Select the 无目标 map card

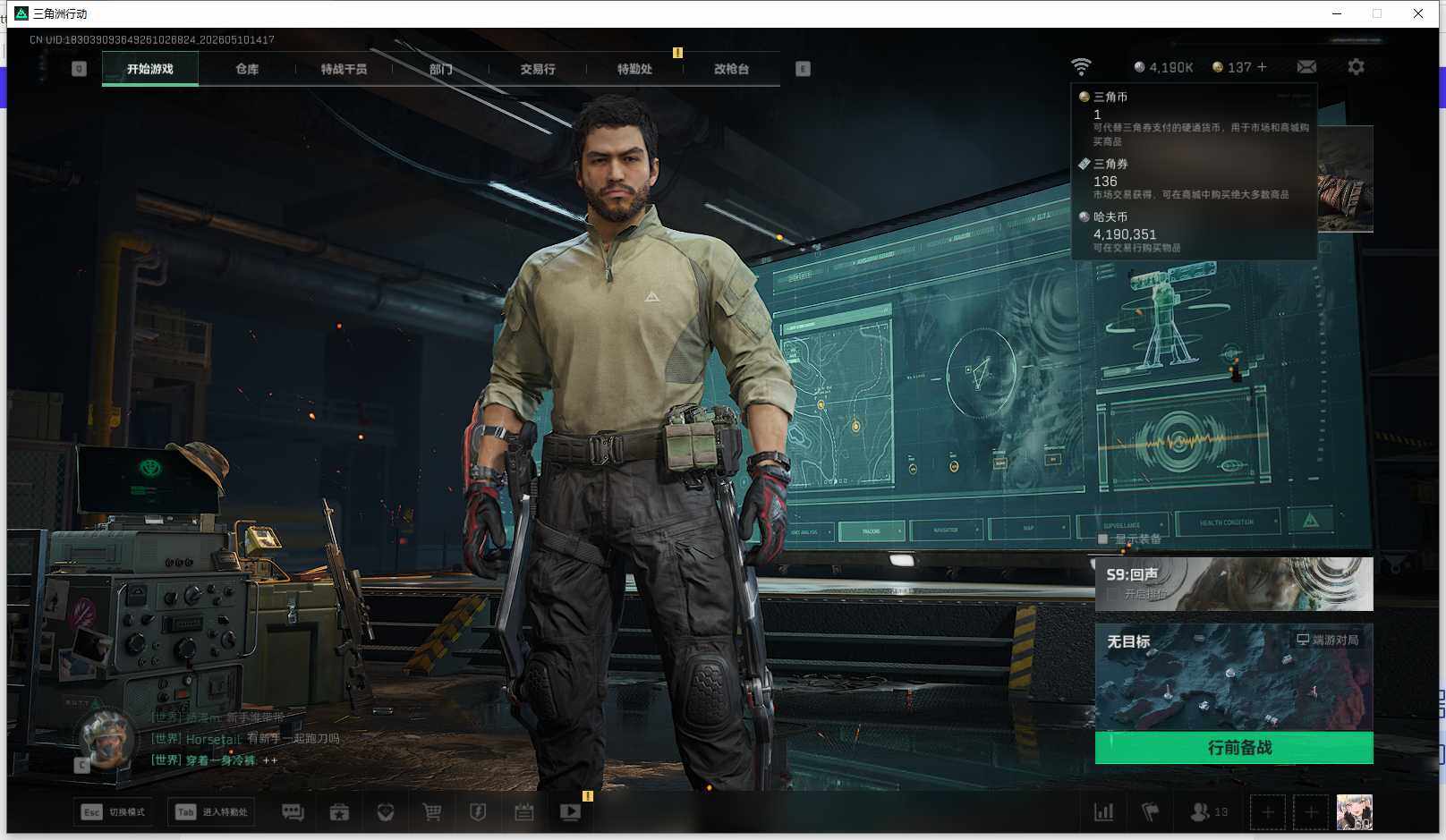tap(1234, 677)
